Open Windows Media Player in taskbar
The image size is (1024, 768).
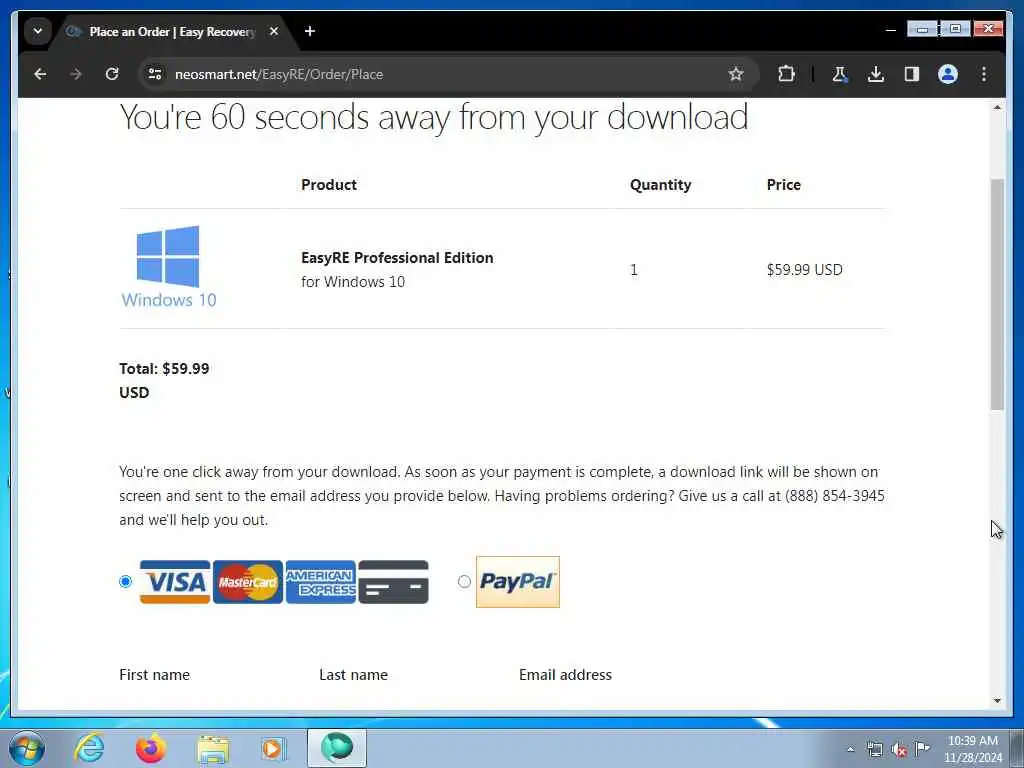[274, 748]
